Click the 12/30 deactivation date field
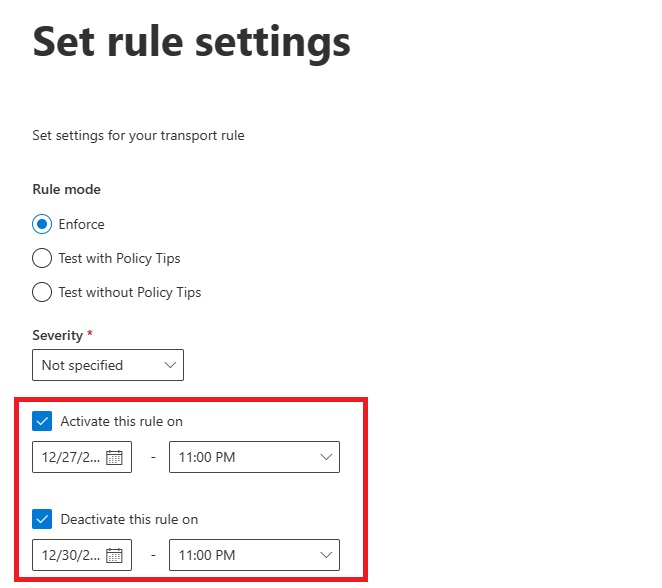 point(70,555)
